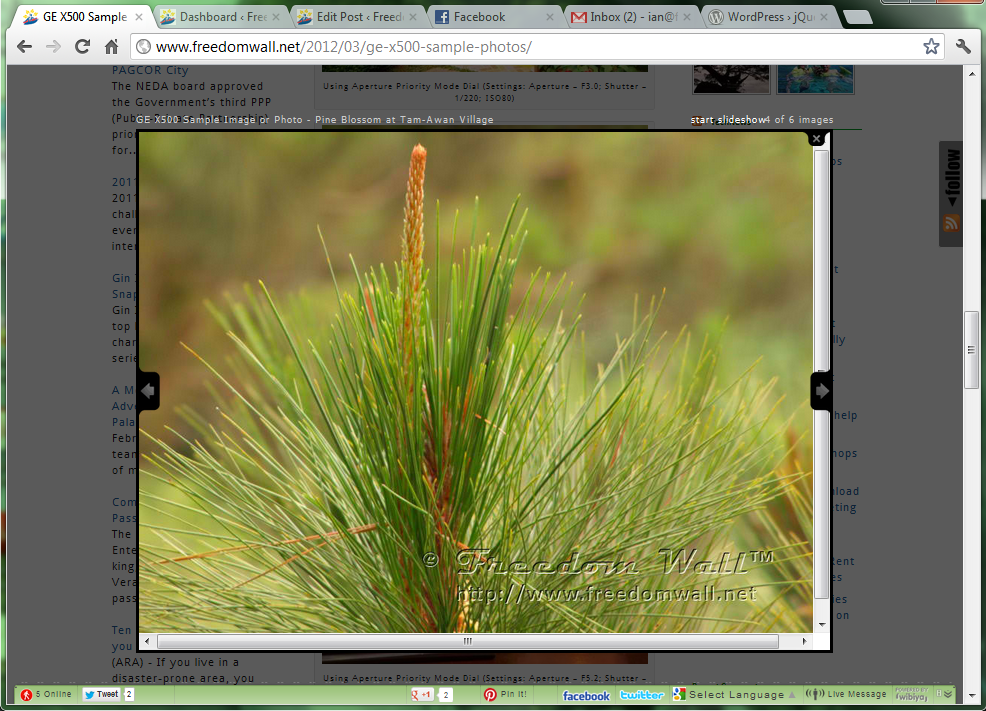The height and width of the screenshot is (711, 986).
Task: Close the Inbox (2) tab
Action: [x=687, y=17]
